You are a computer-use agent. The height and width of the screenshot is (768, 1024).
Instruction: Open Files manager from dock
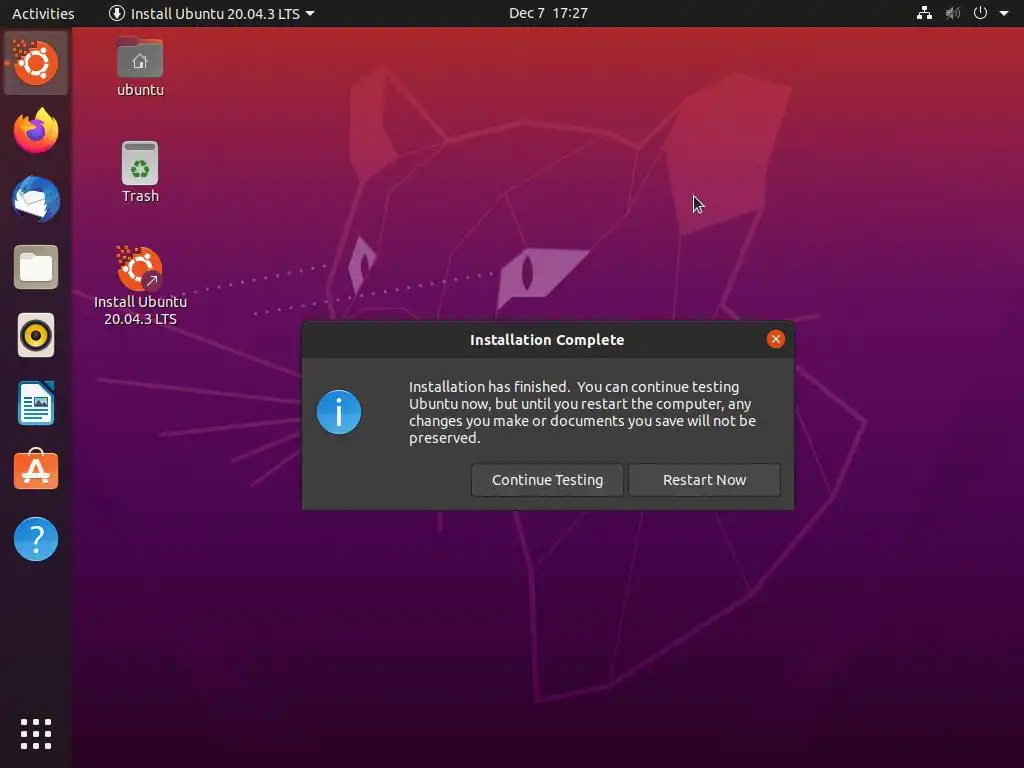(x=36, y=267)
